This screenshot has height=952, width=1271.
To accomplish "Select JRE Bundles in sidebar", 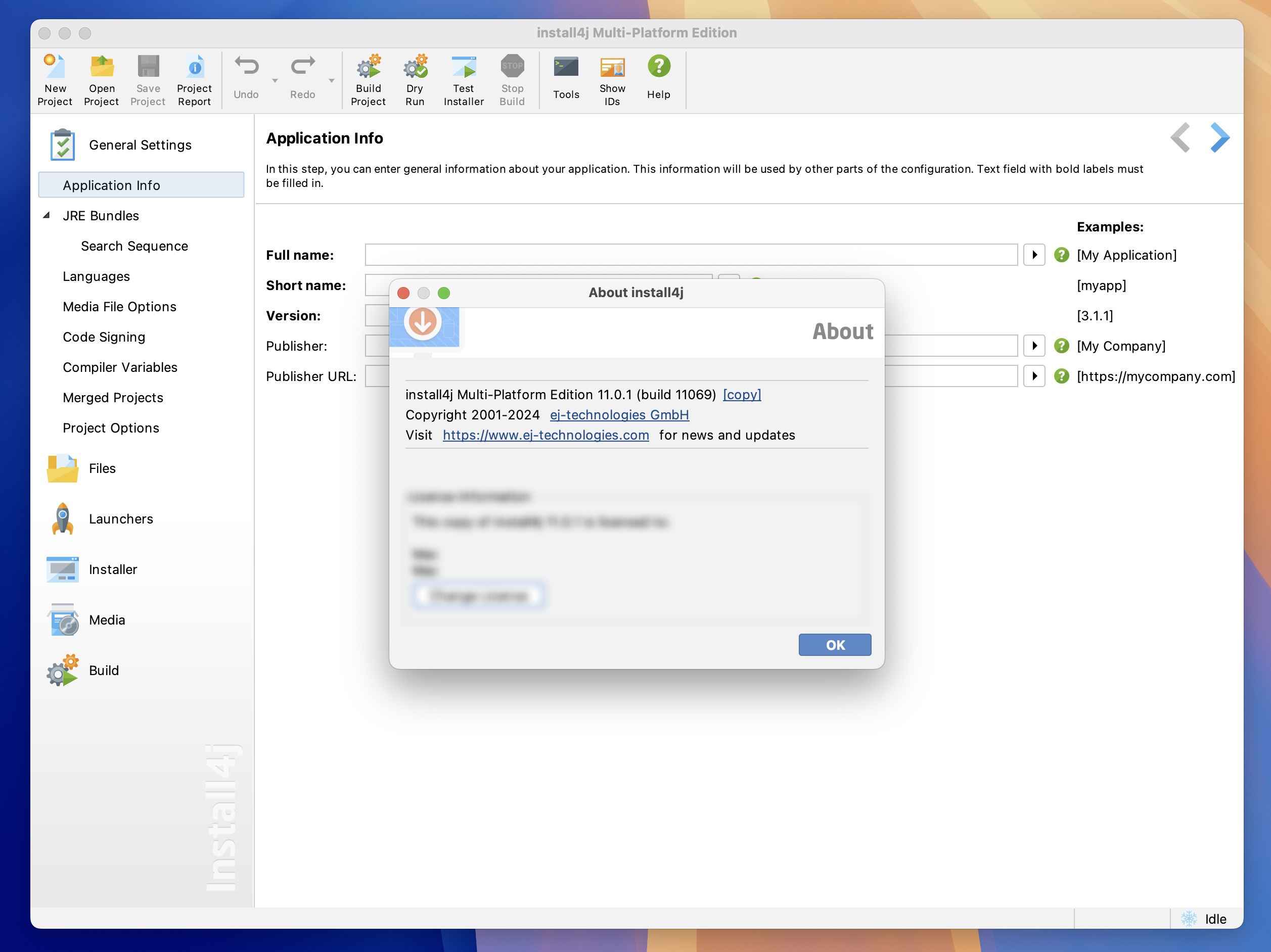I will 101,216.
